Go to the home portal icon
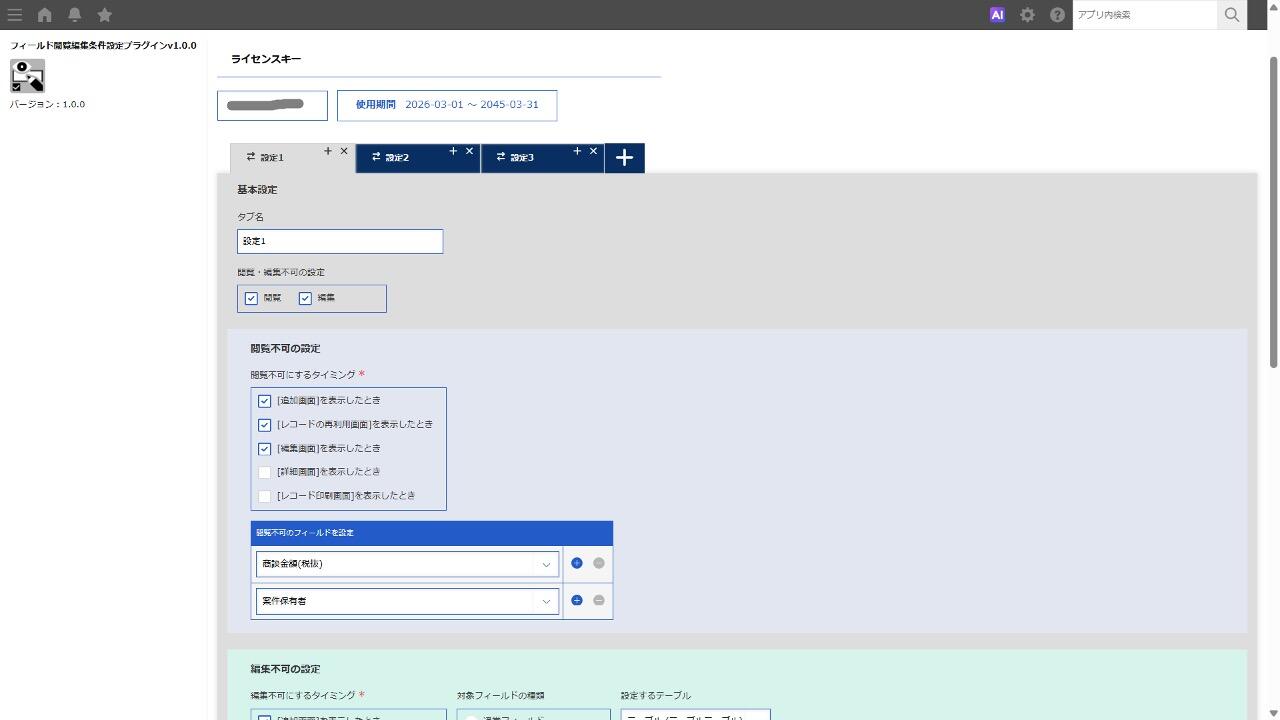This screenshot has width=1280, height=720. (45, 15)
